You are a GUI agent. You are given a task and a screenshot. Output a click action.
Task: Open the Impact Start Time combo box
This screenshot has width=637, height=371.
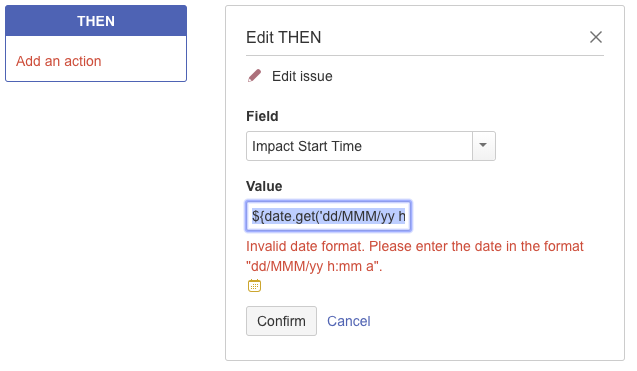370,146
